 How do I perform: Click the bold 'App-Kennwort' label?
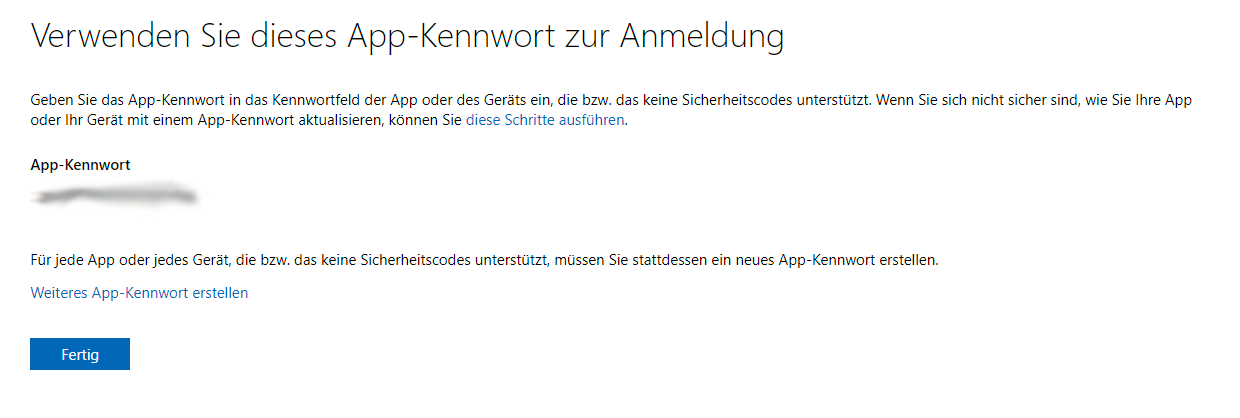(80, 164)
